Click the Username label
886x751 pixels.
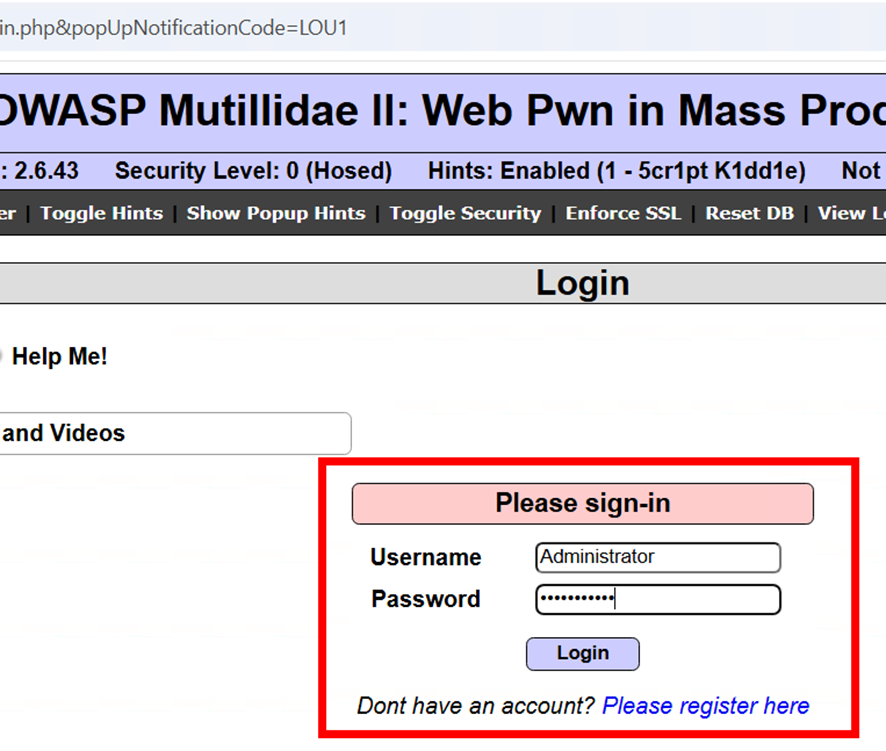[426, 557]
